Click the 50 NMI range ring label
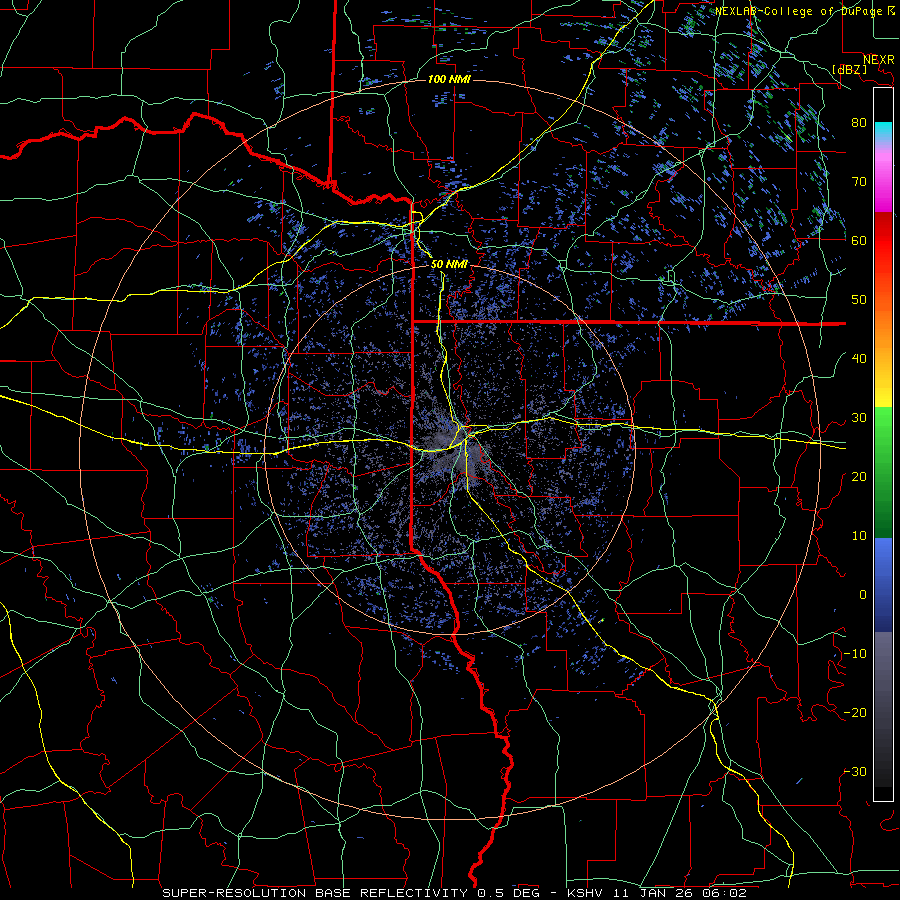 click(449, 264)
